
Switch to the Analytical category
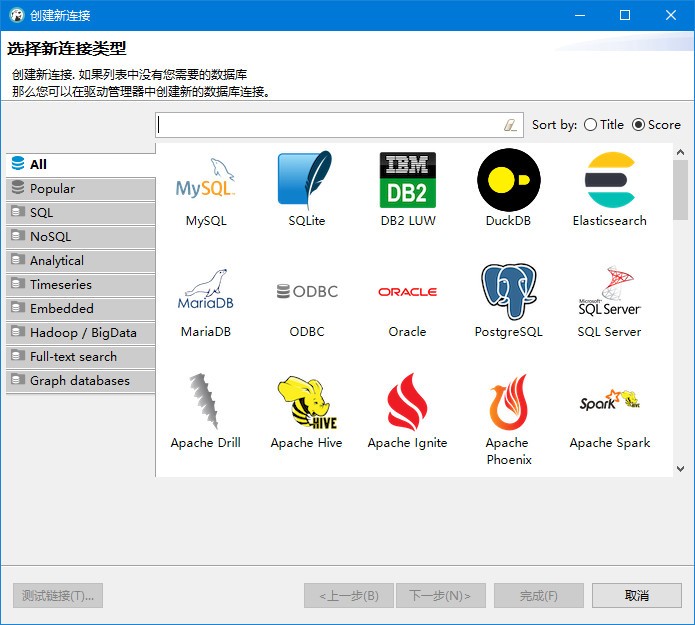[81, 261]
